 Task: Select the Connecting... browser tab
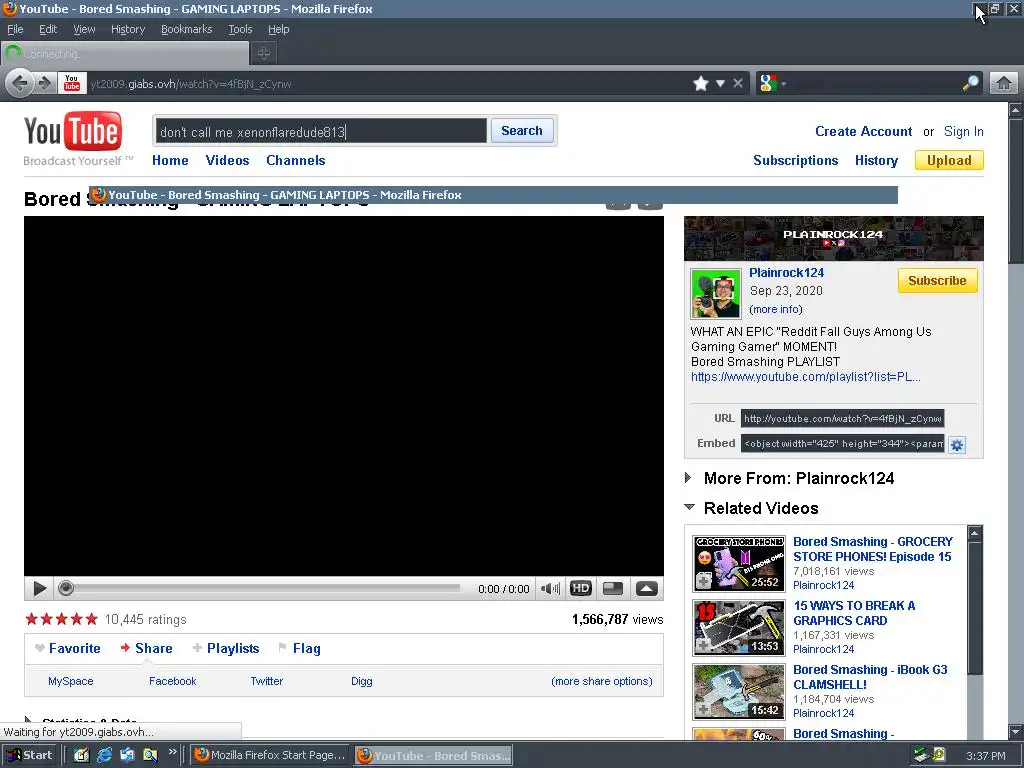(125, 54)
